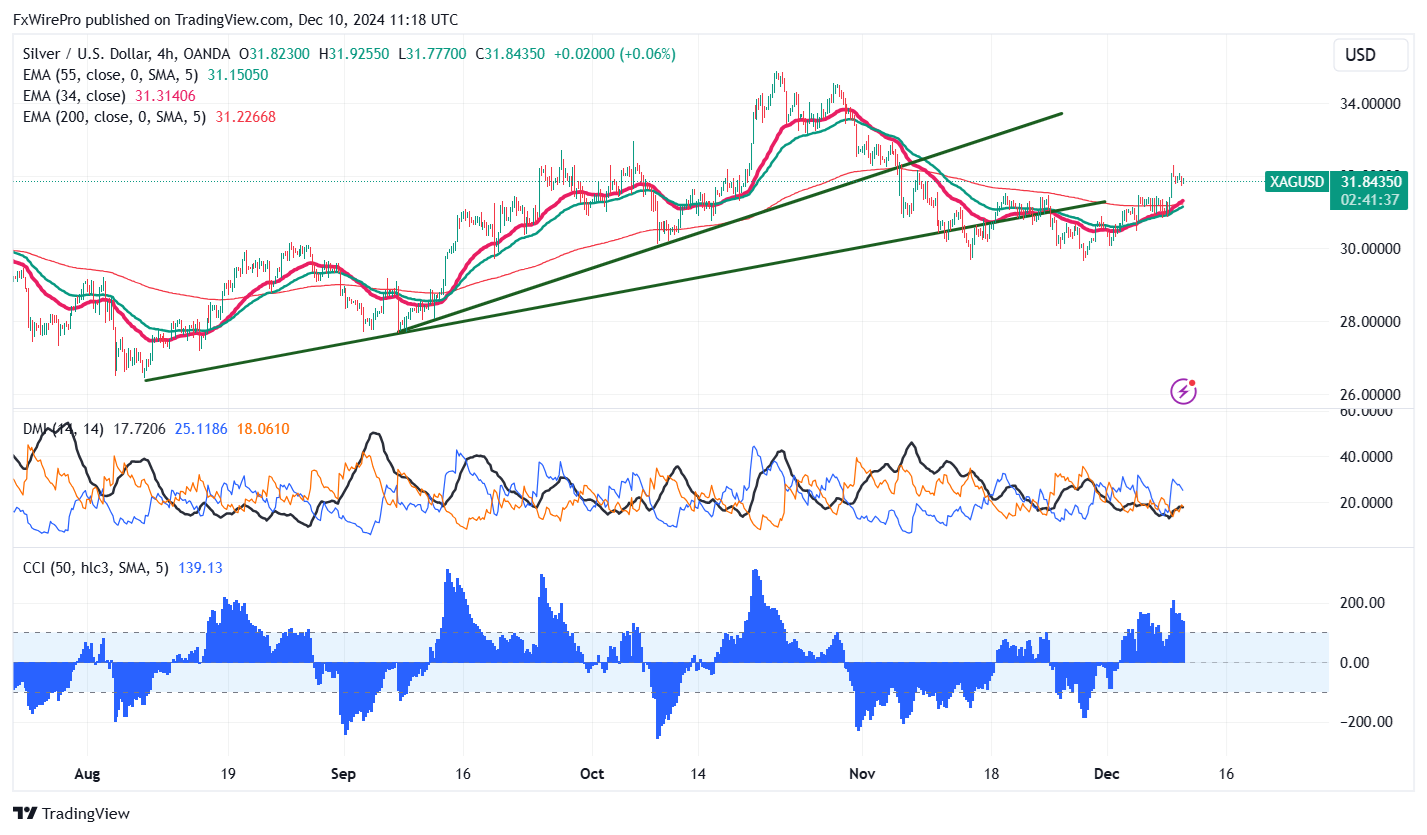Select the EMA (200, close, 0, SMA, 5) legend
Screen dimensions: 1427x835
116,117
